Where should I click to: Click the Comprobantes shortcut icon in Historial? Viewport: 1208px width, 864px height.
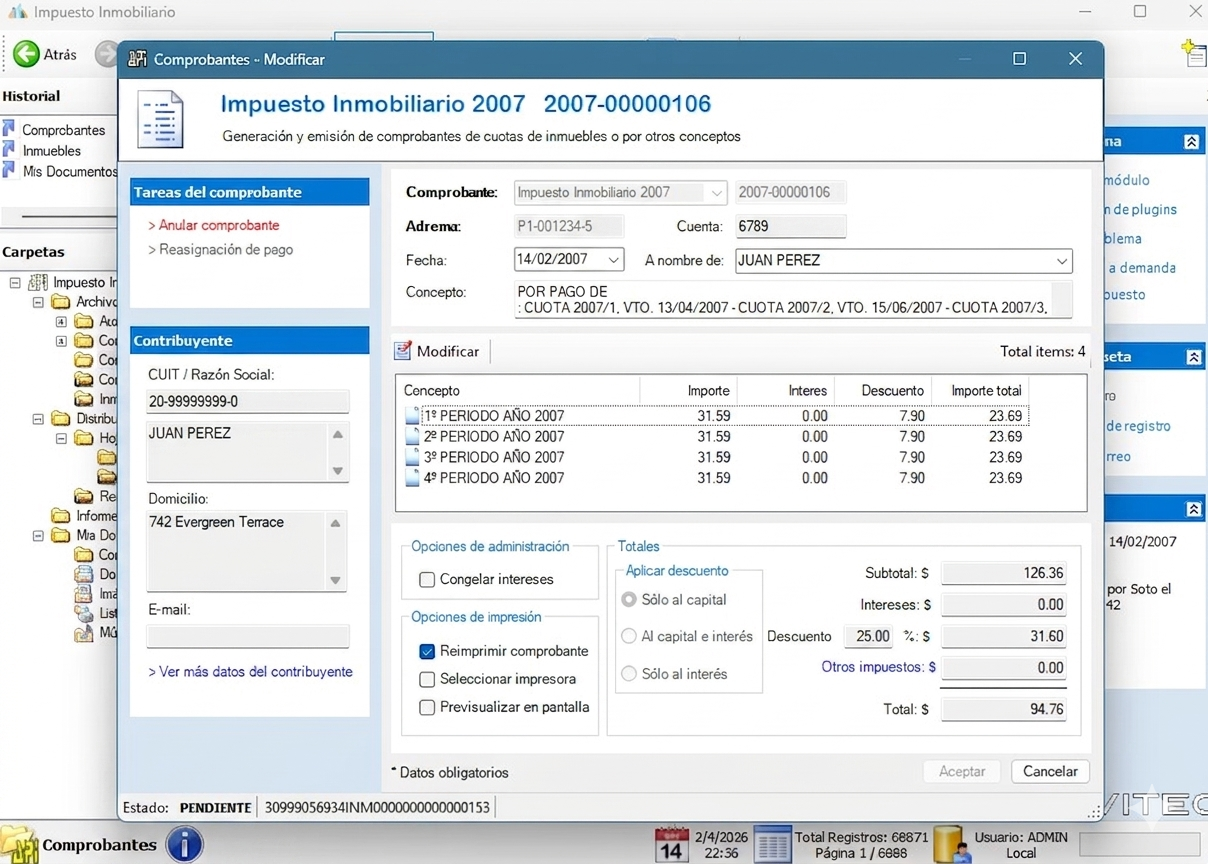pyautogui.click(x=9, y=129)
